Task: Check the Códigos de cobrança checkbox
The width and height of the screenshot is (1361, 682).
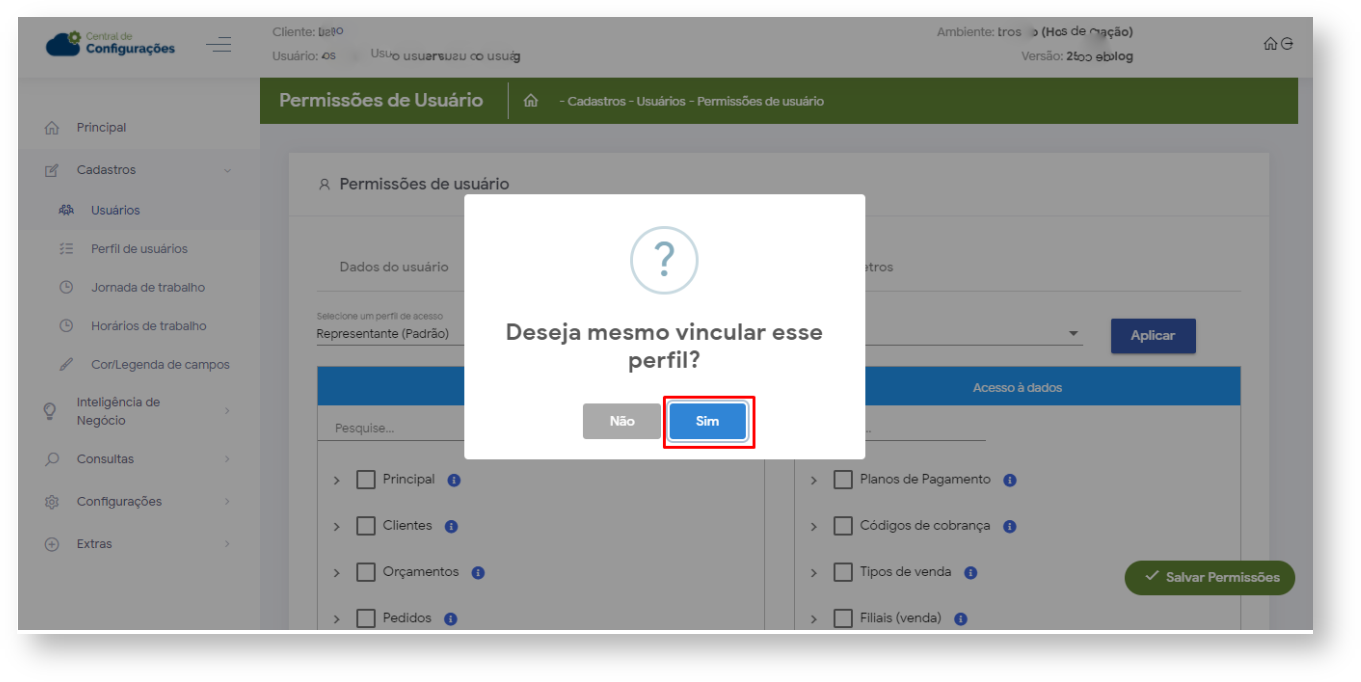Action: [843, 526]
